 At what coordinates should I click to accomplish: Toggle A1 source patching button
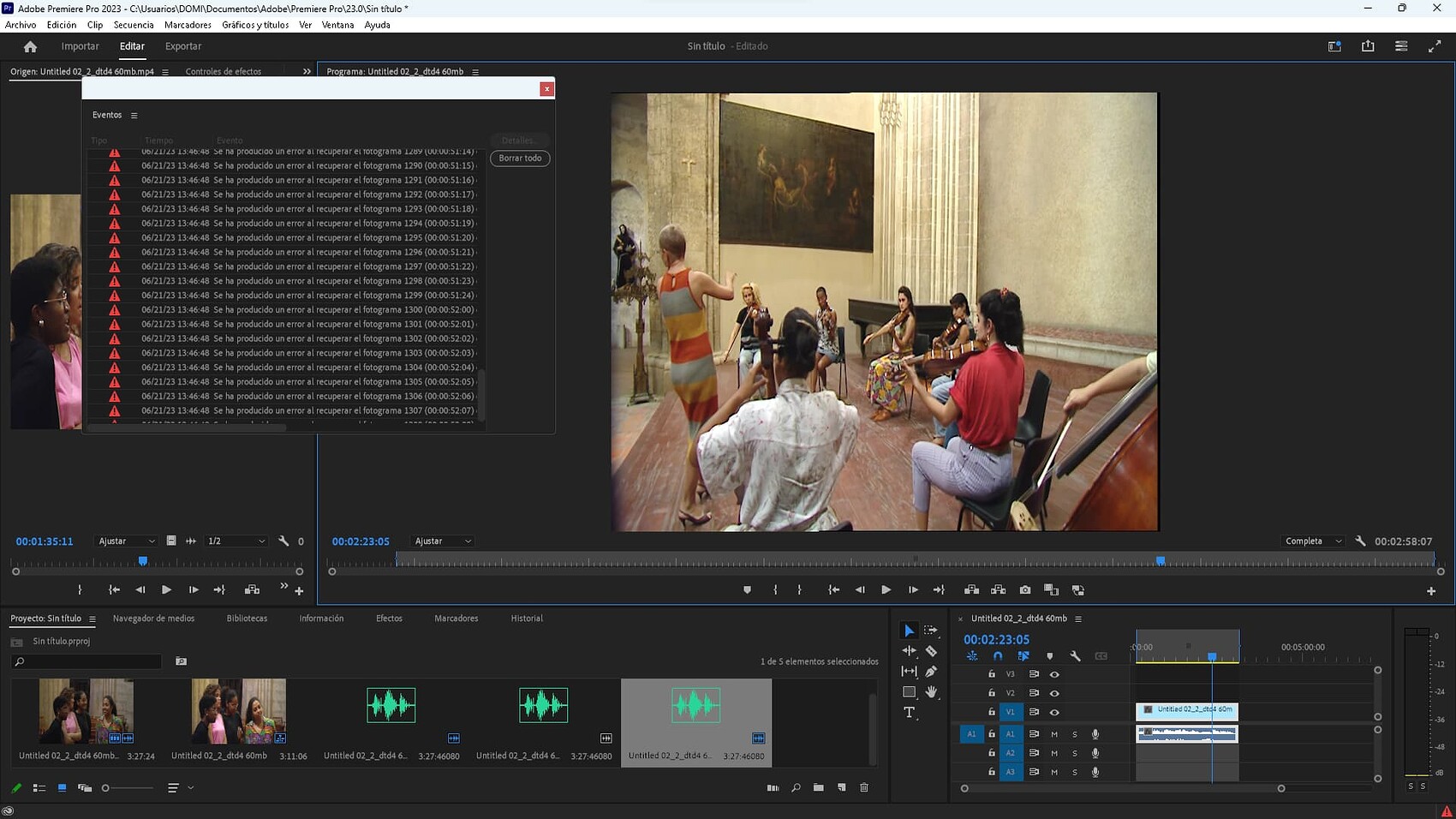pyautogui.click(x=971, y=734)
